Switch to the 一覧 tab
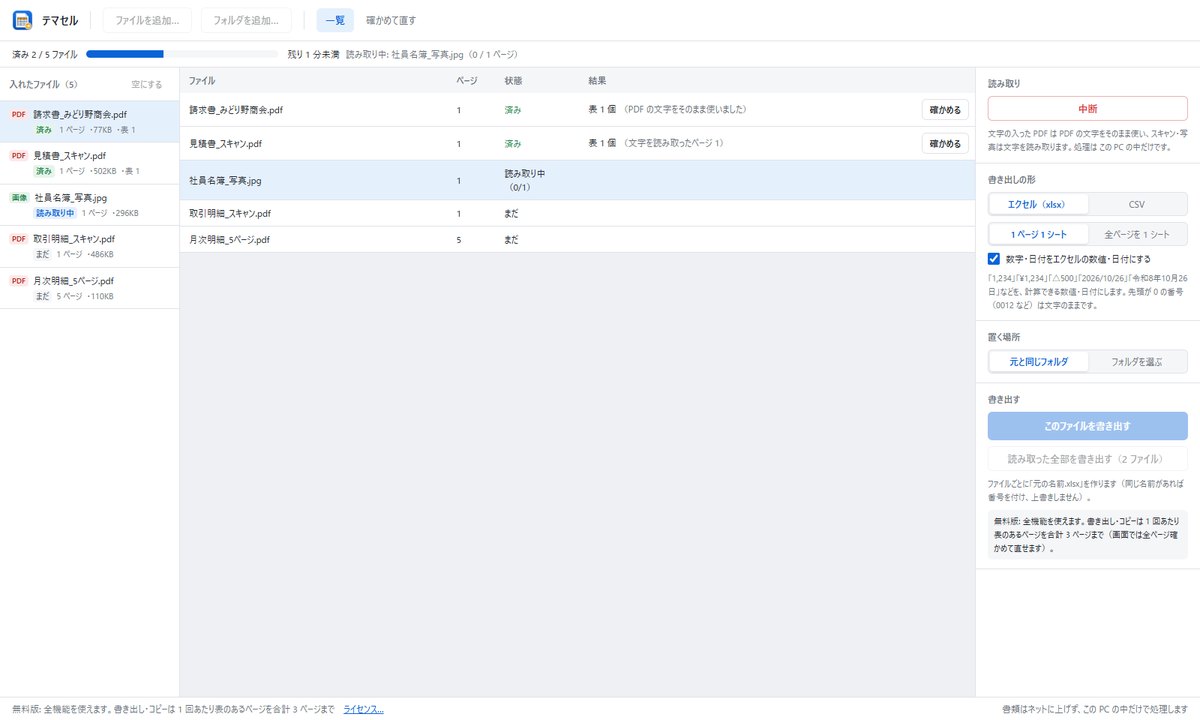1200x720 pixels. pyautogui.click(x=335, y=20)
